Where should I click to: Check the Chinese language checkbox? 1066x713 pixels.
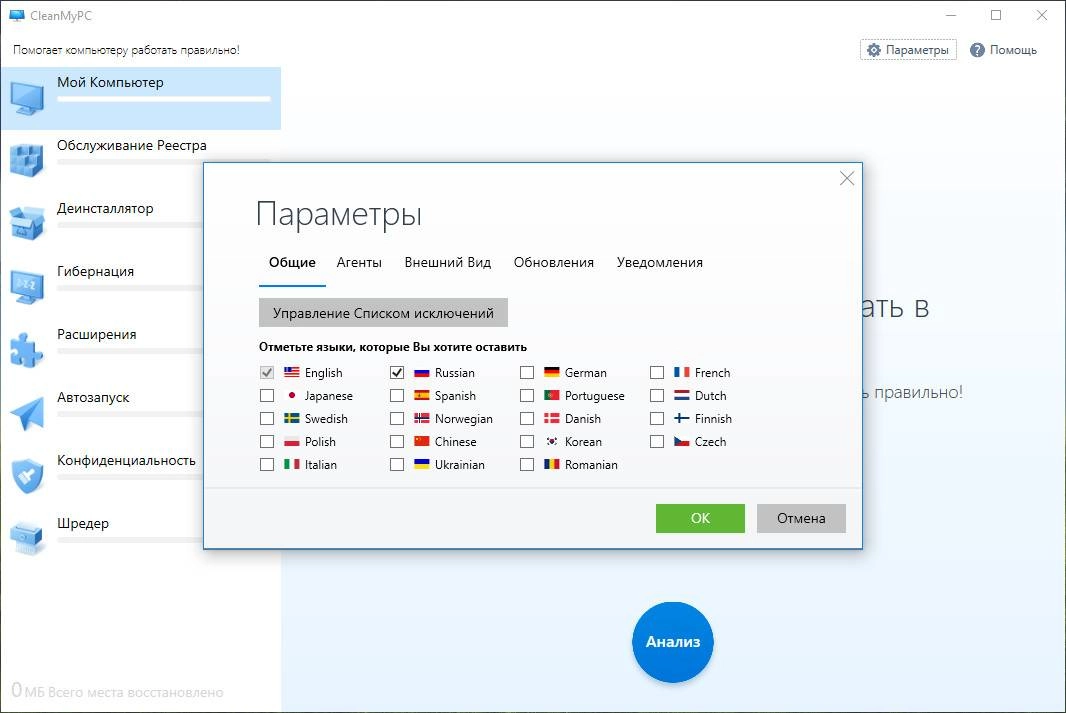click(x=397, y=442)
